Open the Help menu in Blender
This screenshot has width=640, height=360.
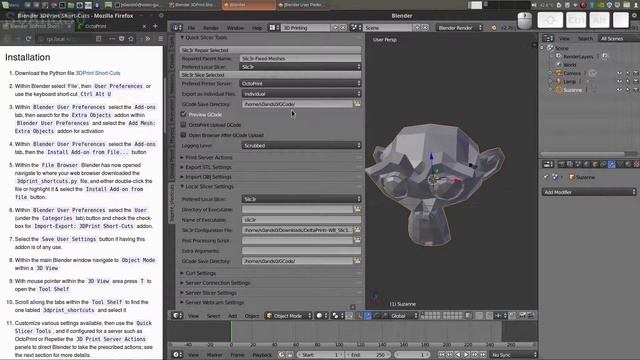257,28
